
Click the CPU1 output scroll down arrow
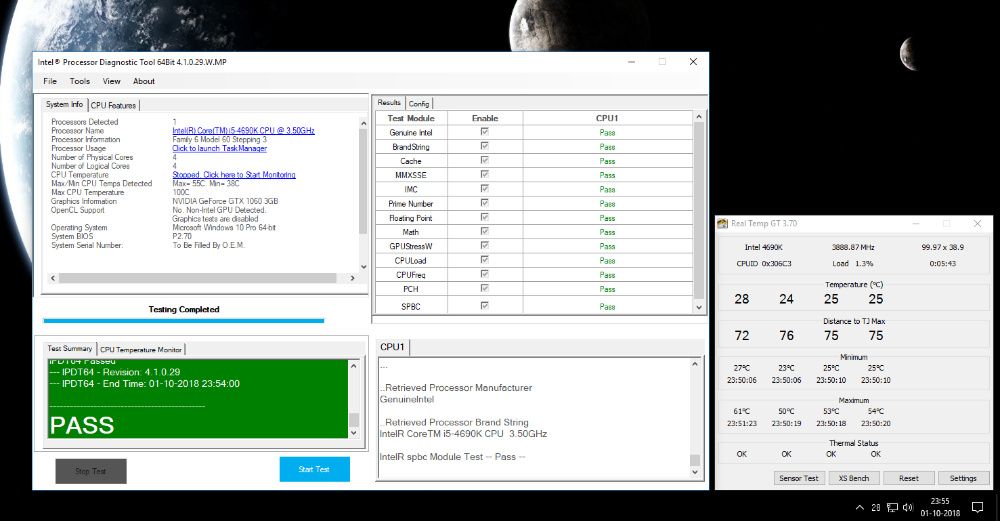pyautogui.click(x=695, y=472)
